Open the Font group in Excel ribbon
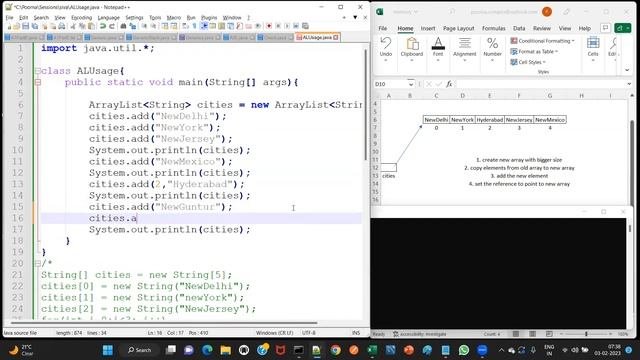Screen dimensions: 640x360 coord(438,49)
